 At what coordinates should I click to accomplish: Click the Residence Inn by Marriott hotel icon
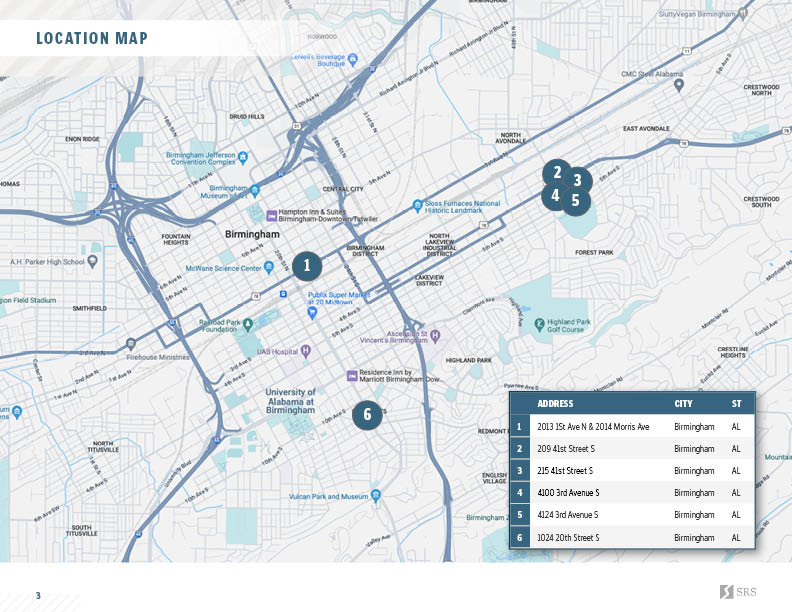pos(352,376)
